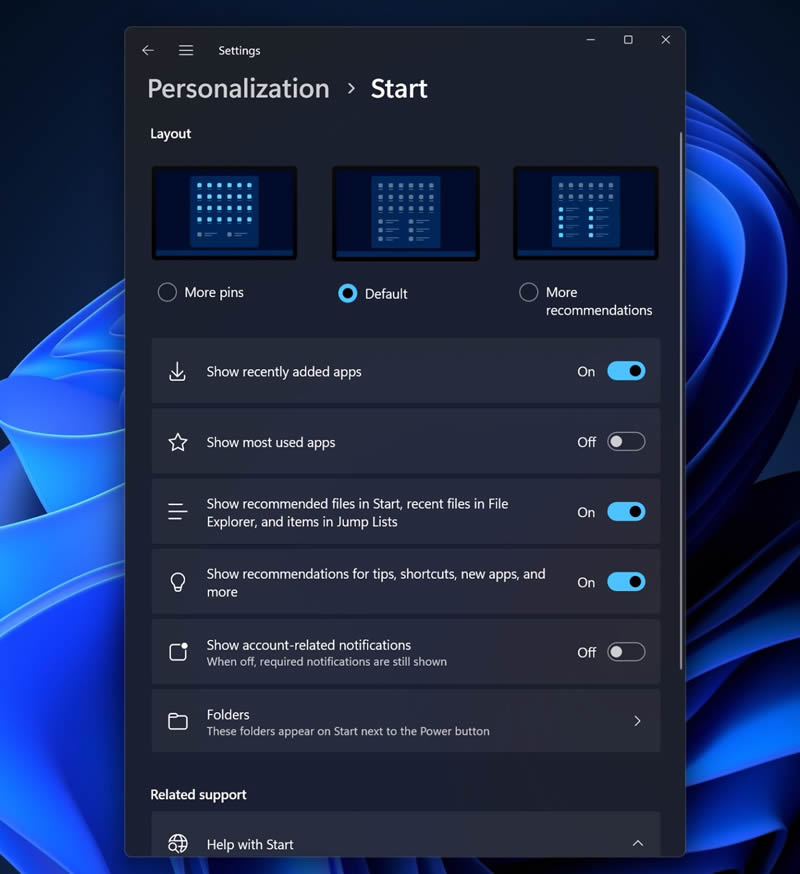
Task: Click the star icon beside most used apps
Action: click(x=178, y=442)
